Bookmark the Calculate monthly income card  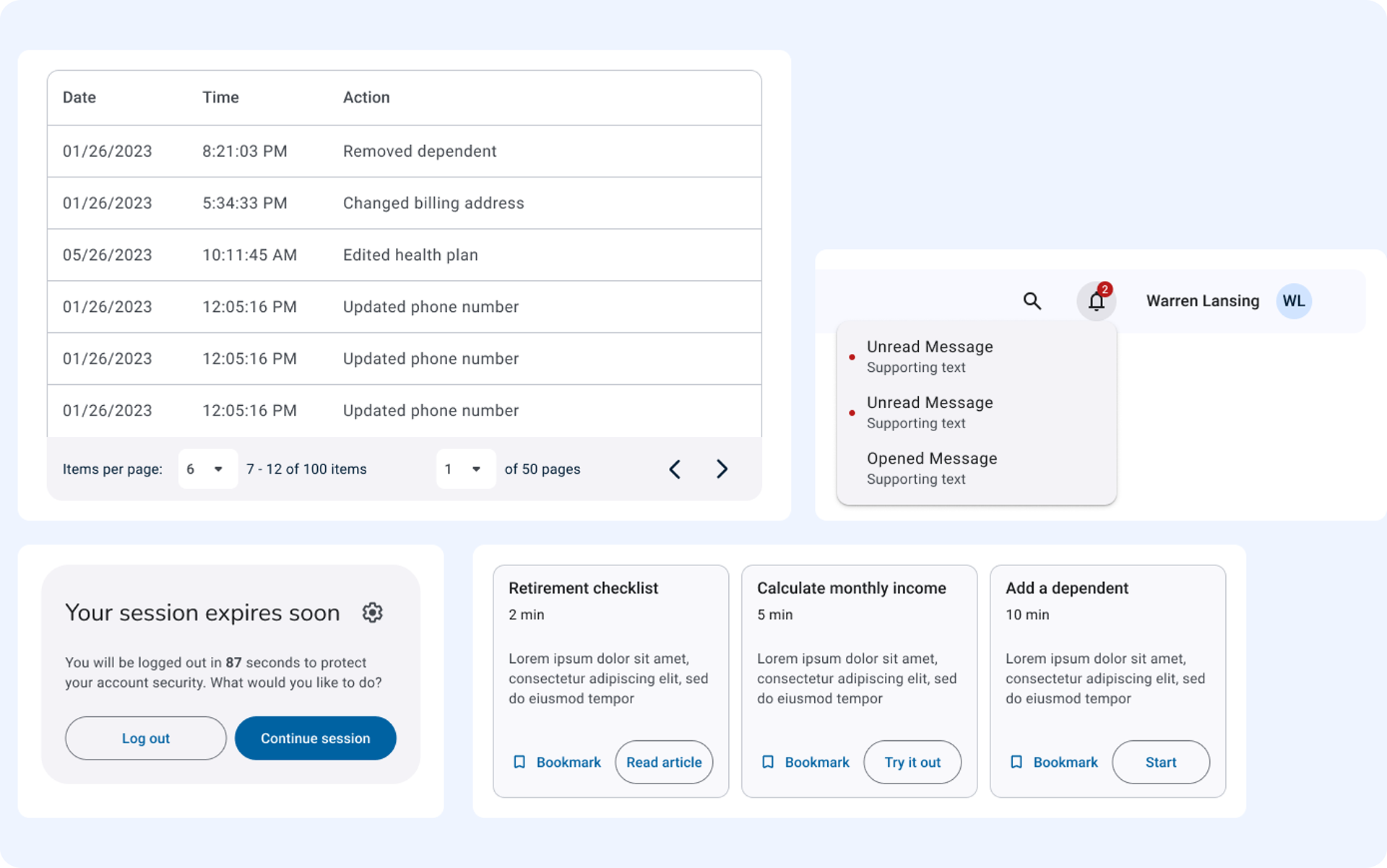point(805,763)
